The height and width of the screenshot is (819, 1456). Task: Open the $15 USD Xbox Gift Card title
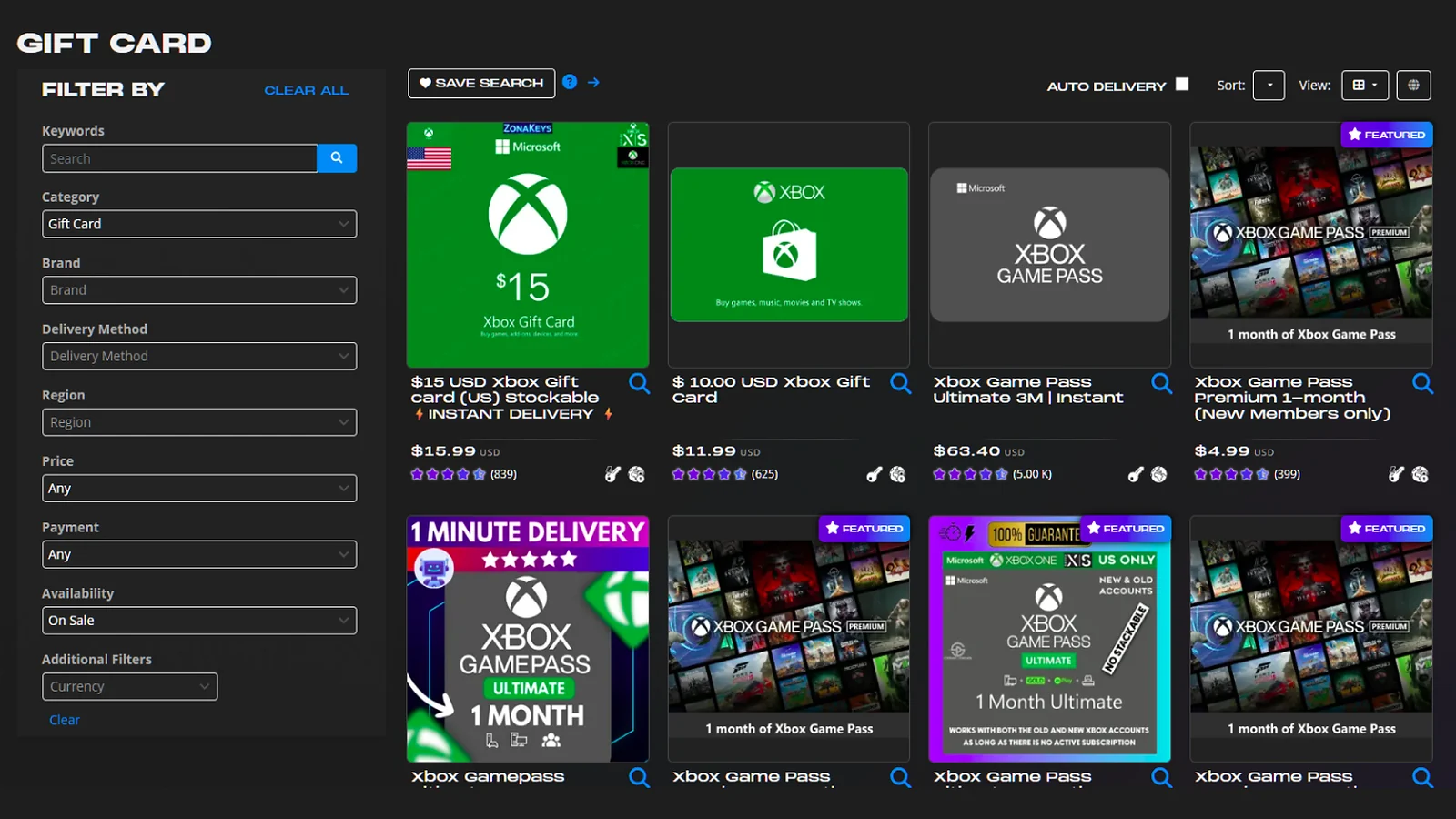[x=511, y=398]
